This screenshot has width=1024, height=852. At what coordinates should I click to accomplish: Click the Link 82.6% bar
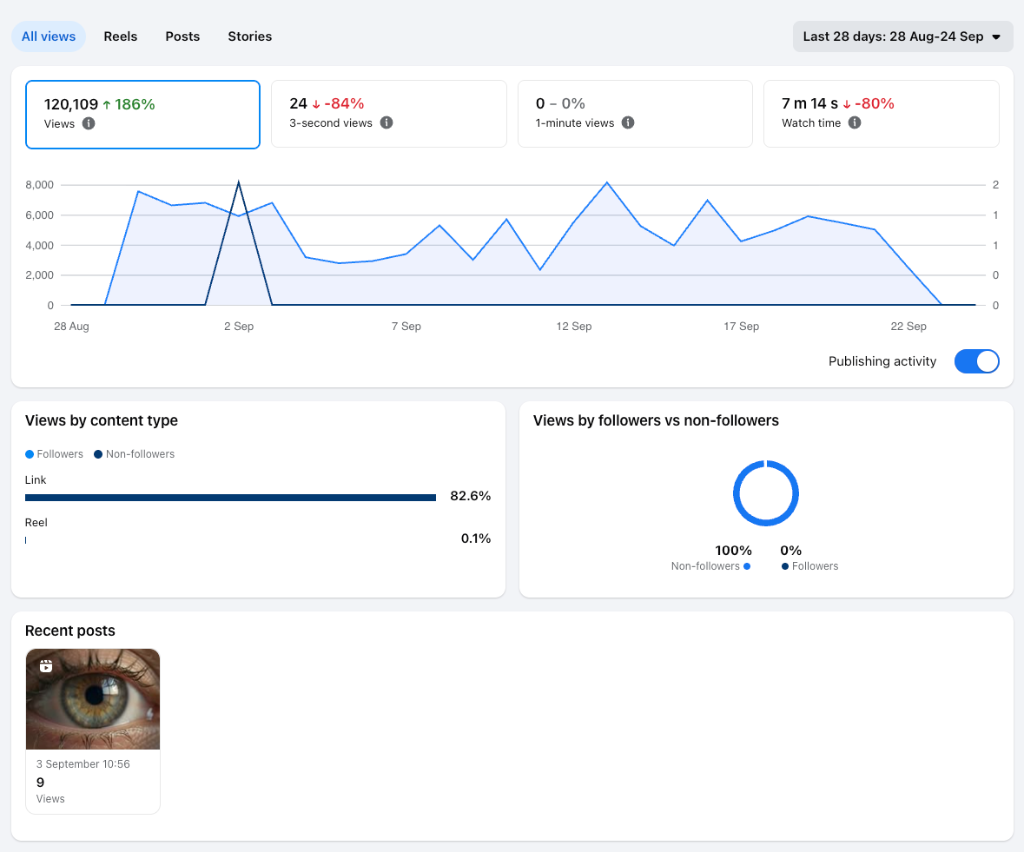231,497
